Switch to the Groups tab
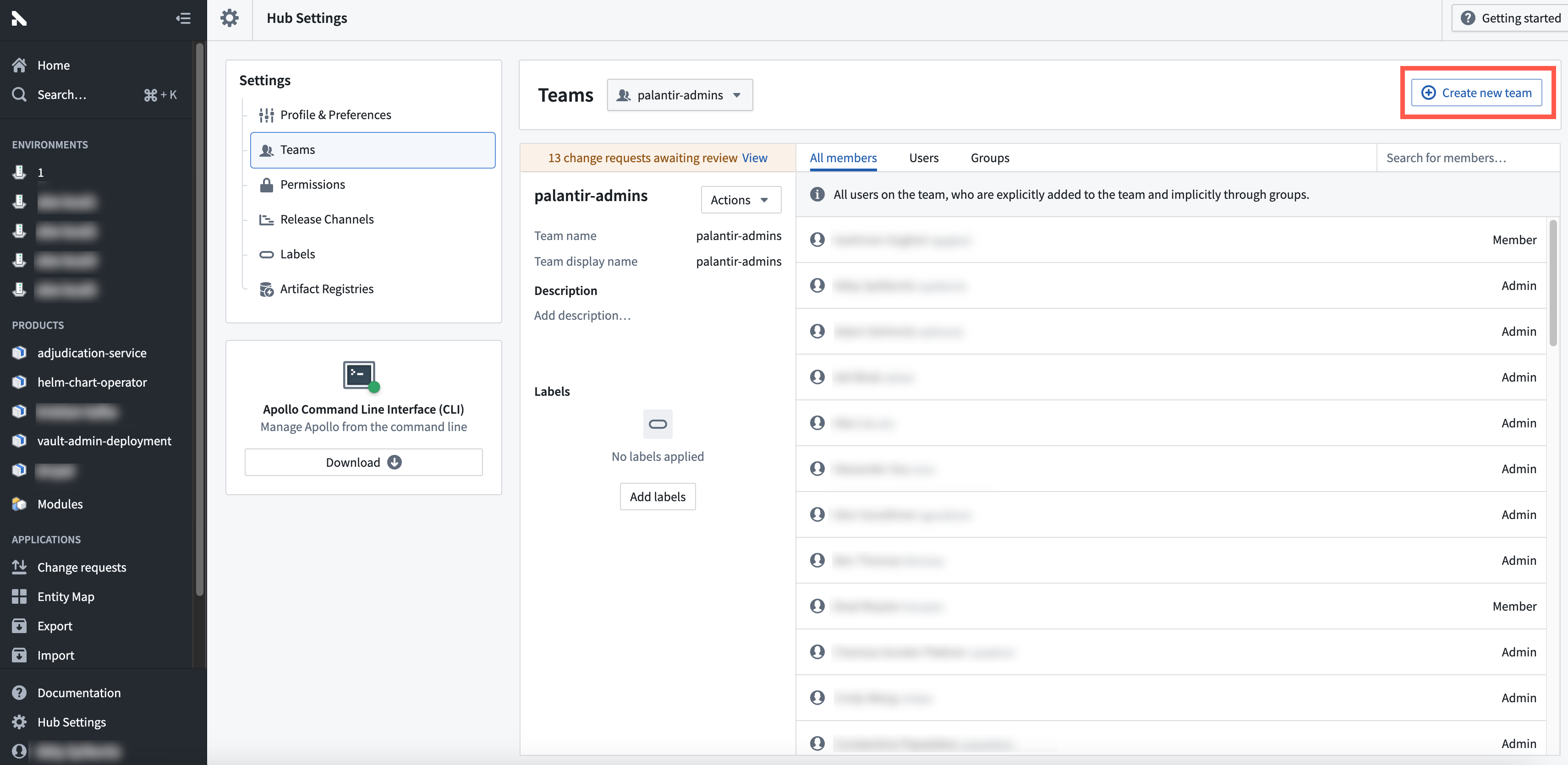The height and width of the screenshot is (765, 1568). click(x=990, y=158)
